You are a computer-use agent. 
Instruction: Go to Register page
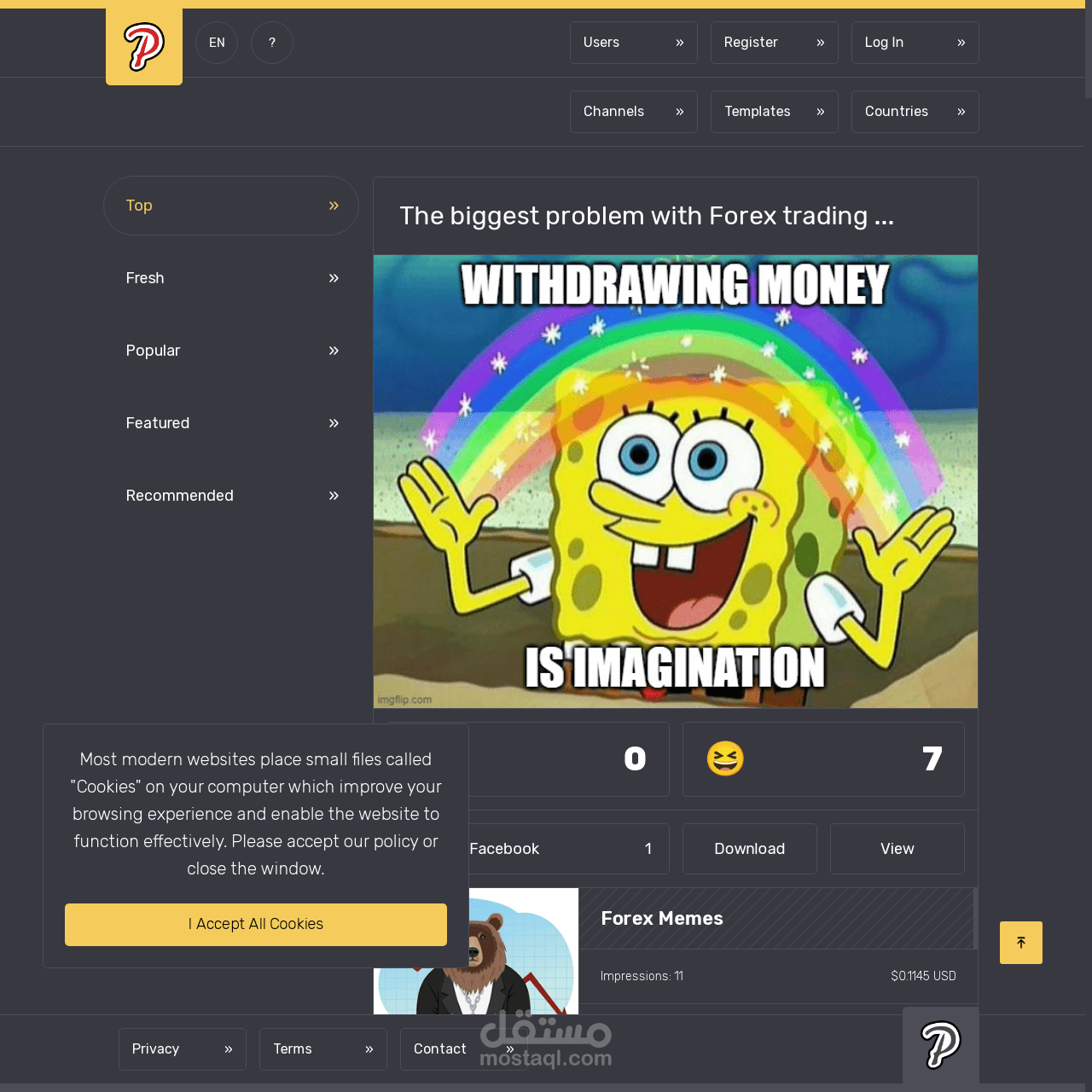pyautogui.click(x=775, y=43)
